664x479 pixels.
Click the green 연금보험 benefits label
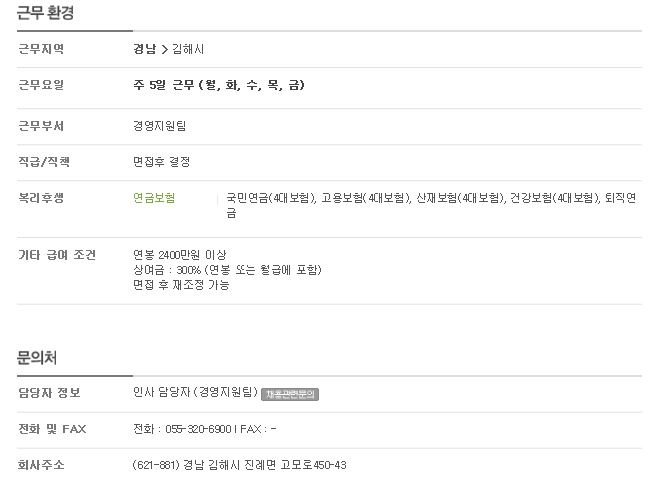(154, 198)
